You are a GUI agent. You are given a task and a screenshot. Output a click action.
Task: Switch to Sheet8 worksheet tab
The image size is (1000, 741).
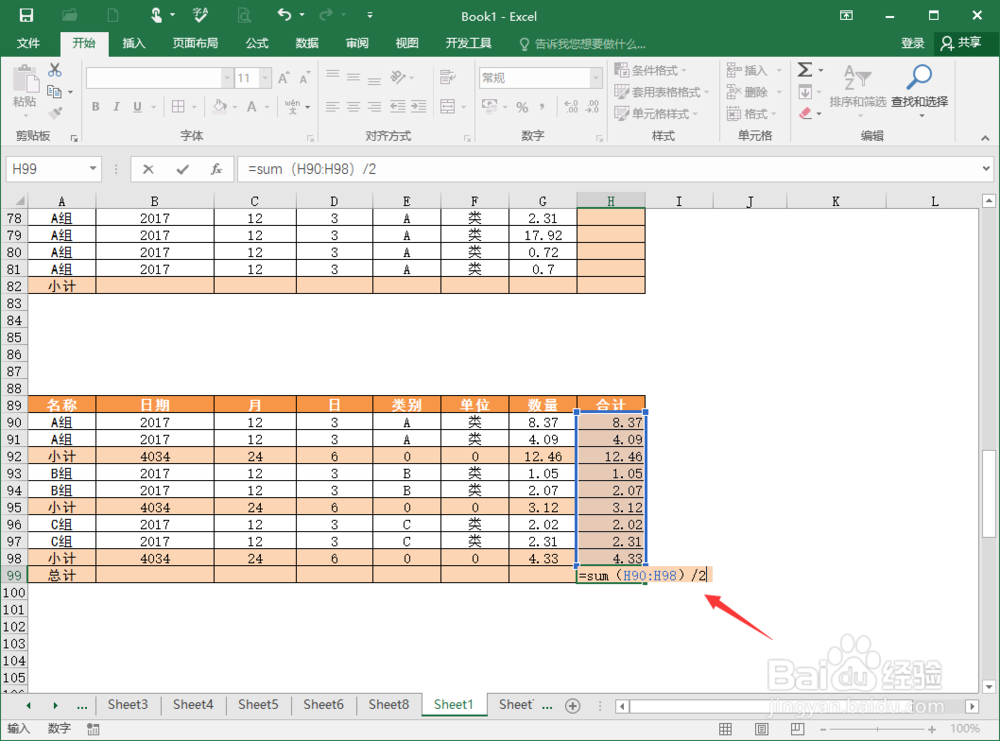388,705
